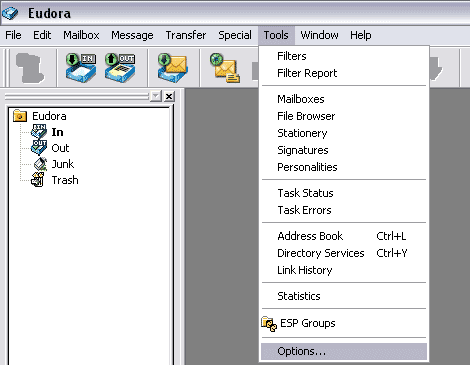Open Address Book menu entry
Screen dimensions: 470x365
[x=344, y=236]
